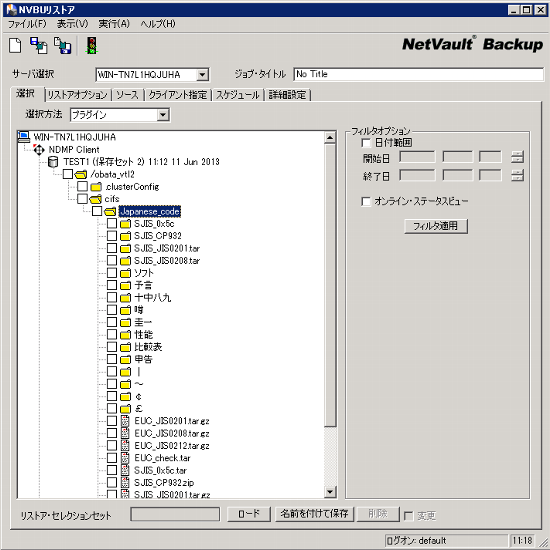Click the TEST1 saveset cylinder icon
This screenshot has width=550, height=550.
pyautogui.click(x=53, y=162)
